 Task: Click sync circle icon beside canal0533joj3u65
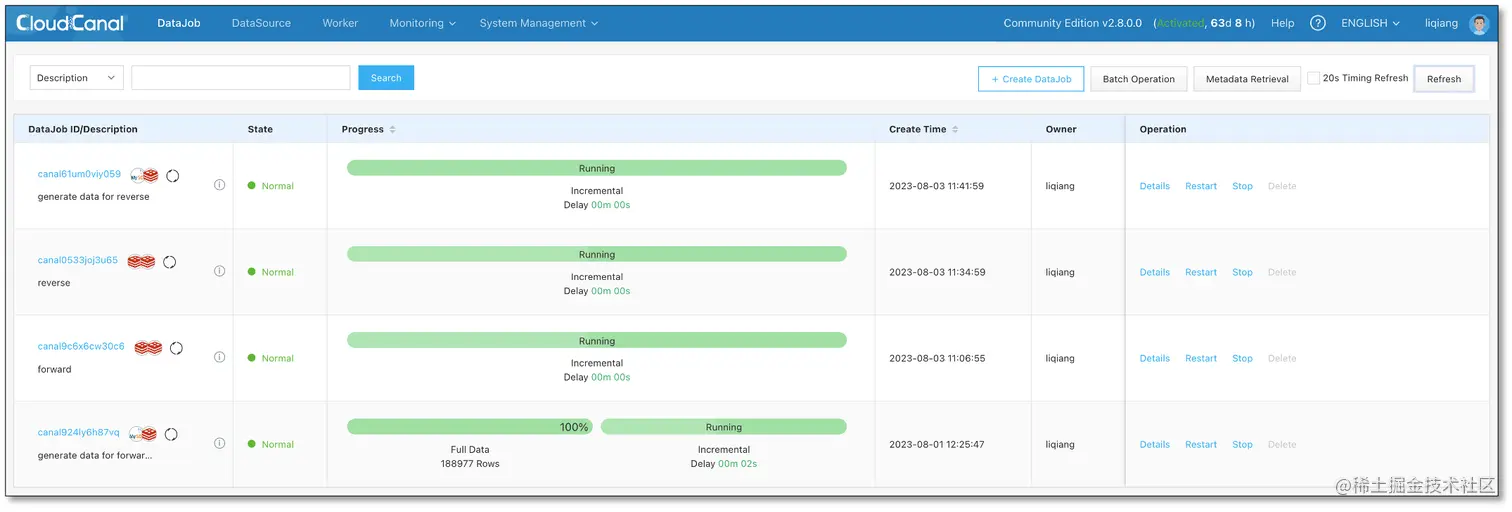[169, 262]
